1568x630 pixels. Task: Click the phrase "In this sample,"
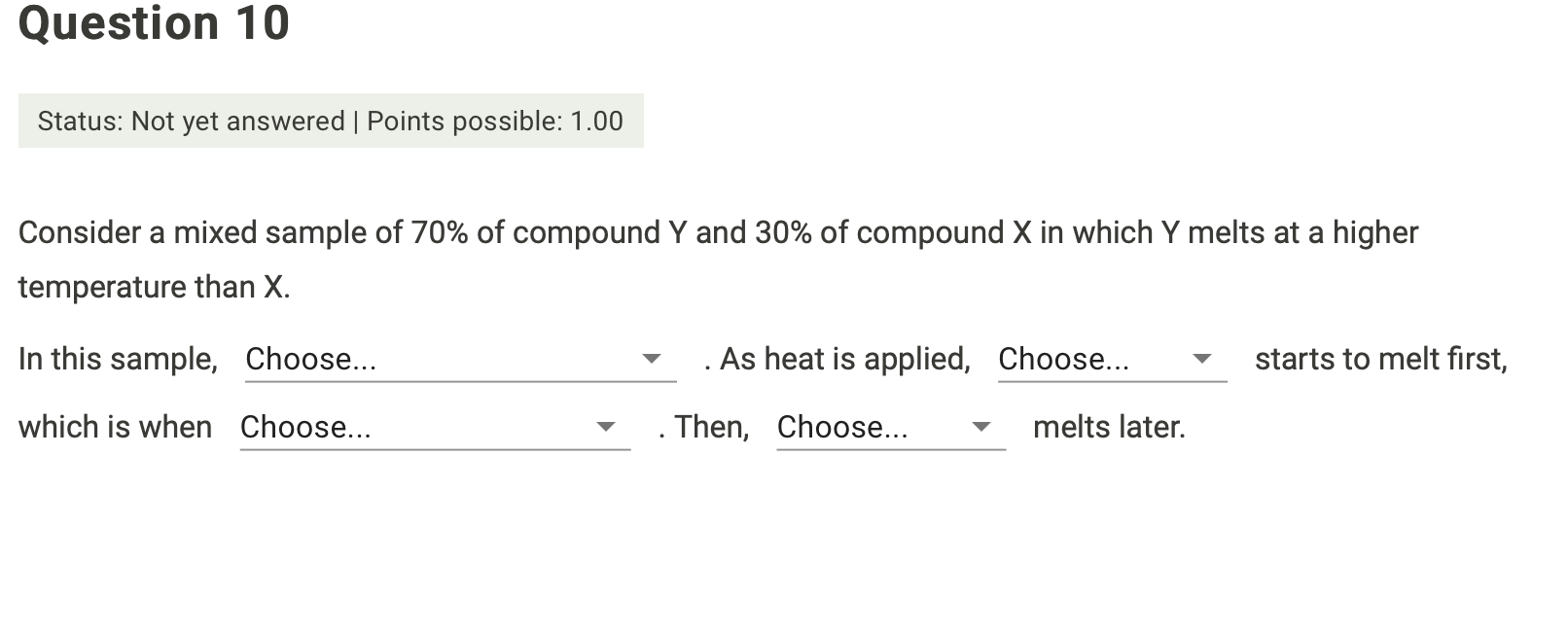pyautogui.click(x=118, y=359)
